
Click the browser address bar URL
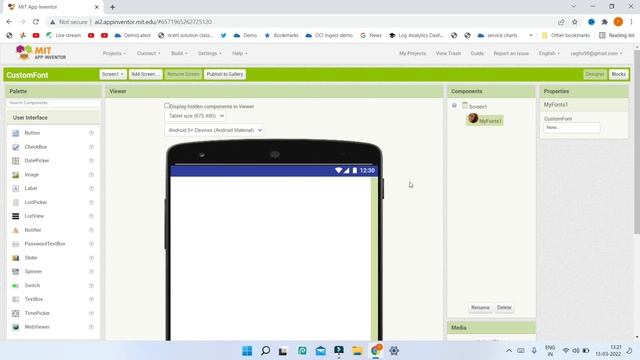pyautogui.click(x=153, y=22)
